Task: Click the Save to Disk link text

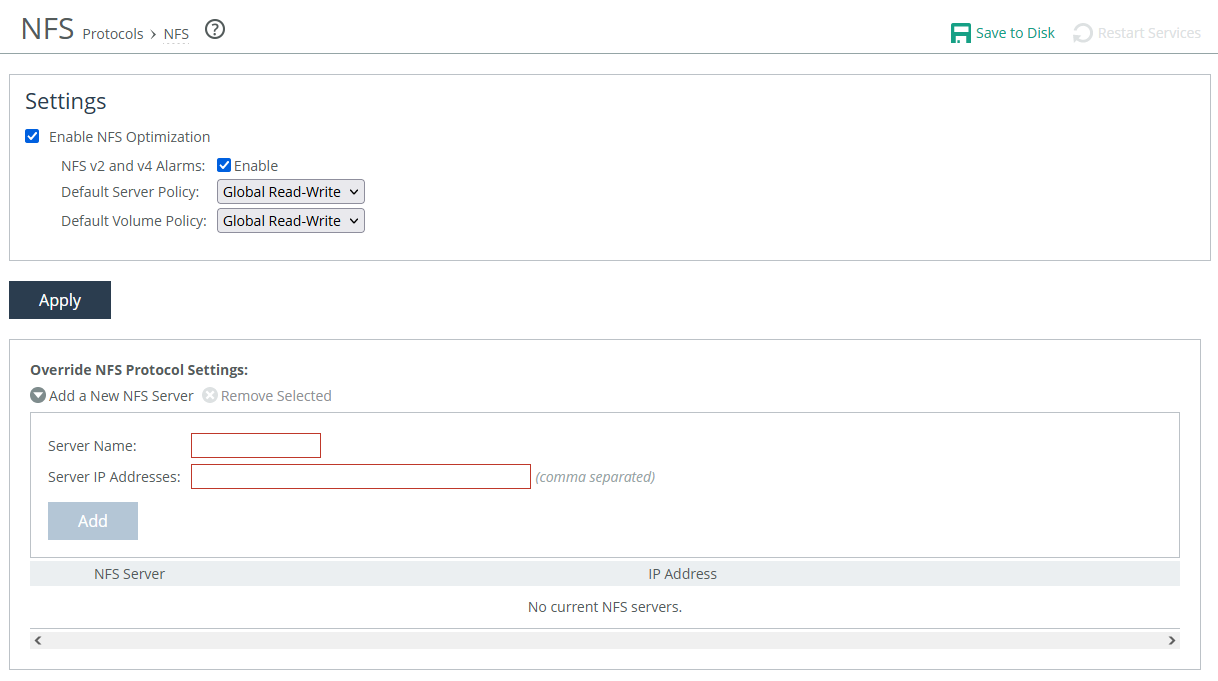Action: [x=1015, y=33]
